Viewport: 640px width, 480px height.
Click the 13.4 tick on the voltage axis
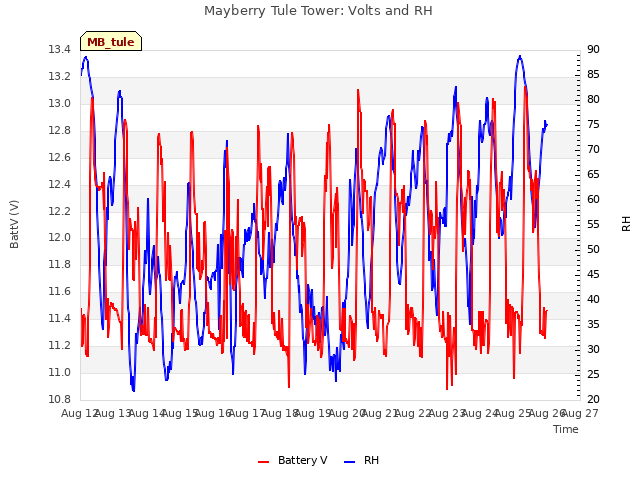(59, 50)
